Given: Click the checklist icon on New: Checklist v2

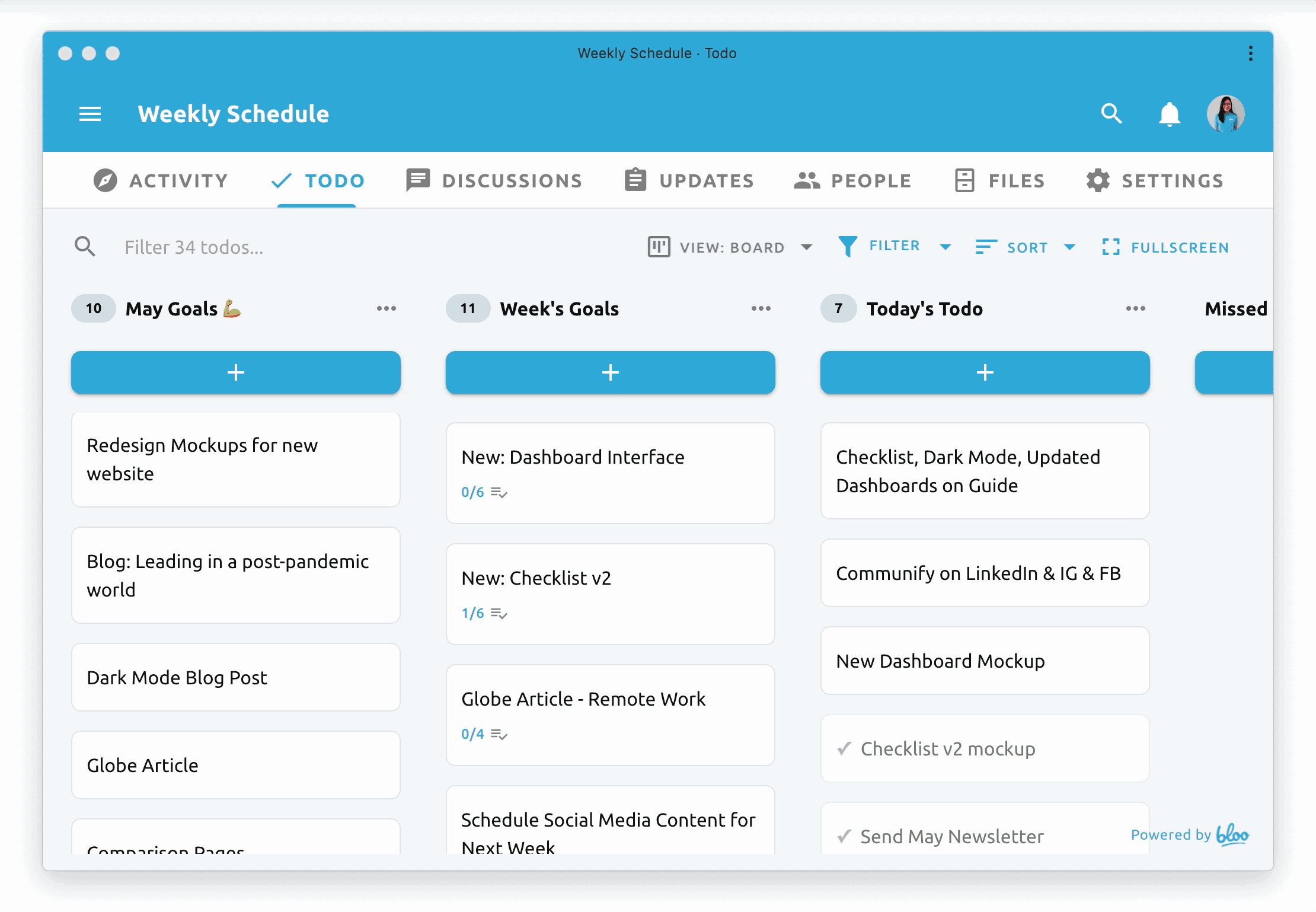Looking at the screenshot, I should (499, 614).
